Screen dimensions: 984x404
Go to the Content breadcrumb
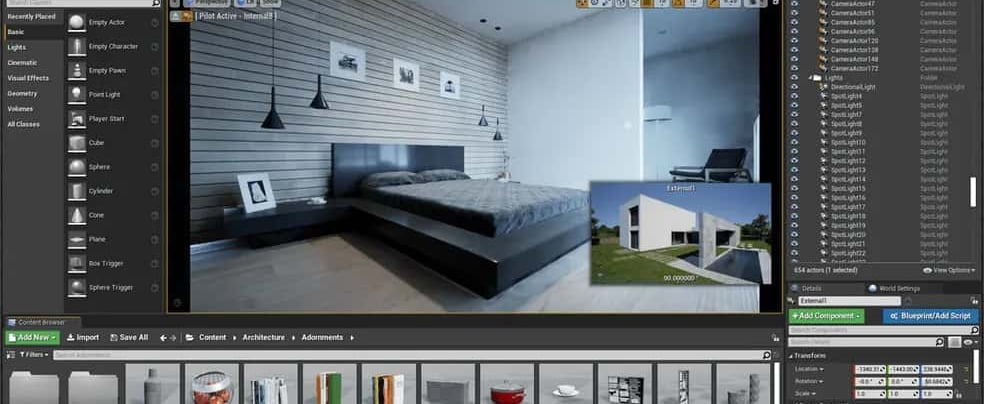(212, 338)
